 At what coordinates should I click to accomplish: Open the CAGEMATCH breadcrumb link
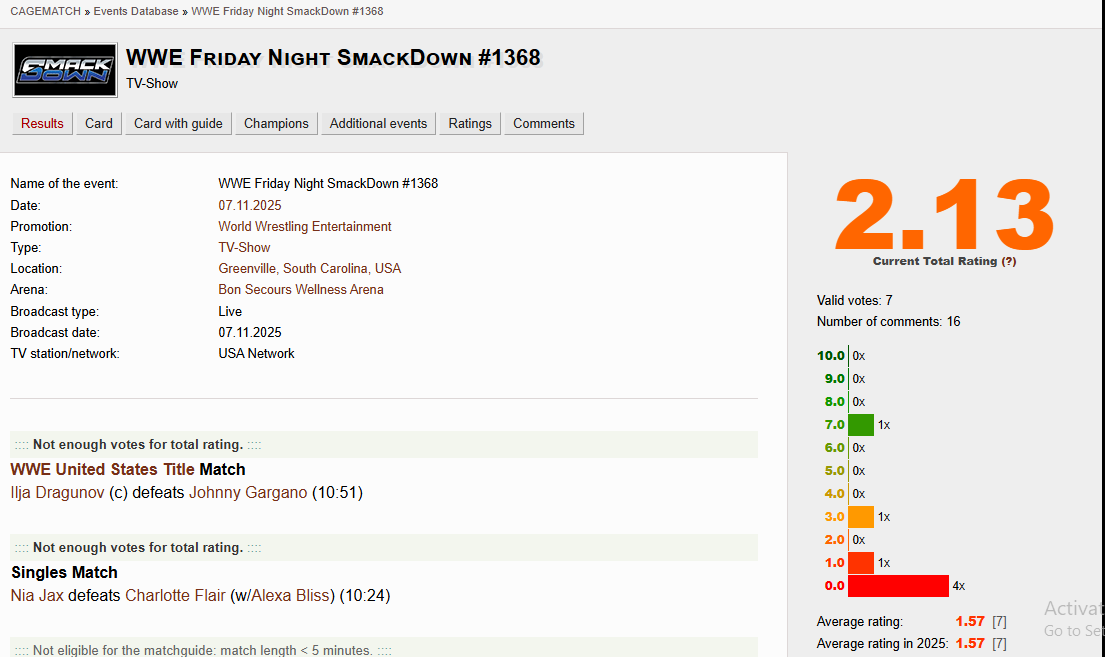45,11
